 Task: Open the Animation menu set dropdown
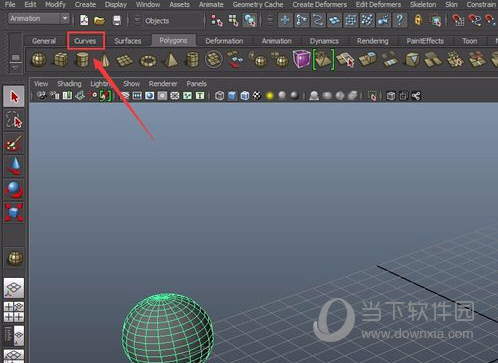[39, 19]
